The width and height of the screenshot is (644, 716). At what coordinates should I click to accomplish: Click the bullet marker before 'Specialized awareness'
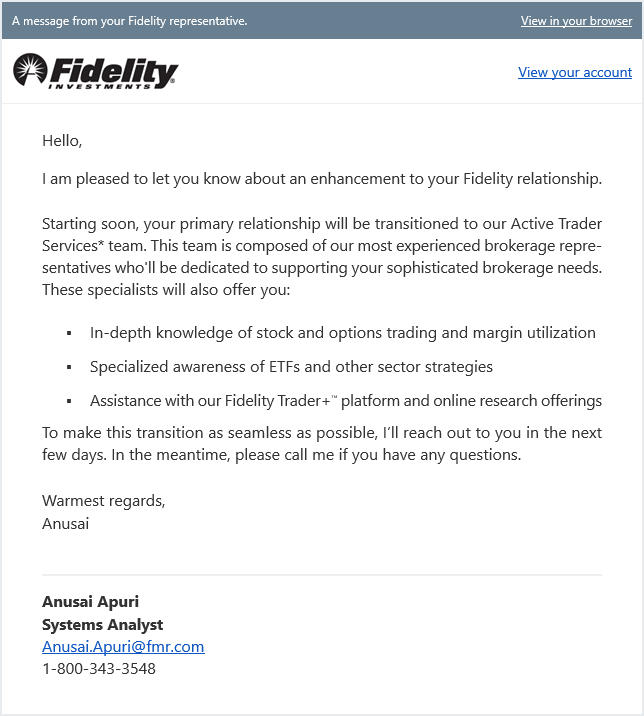pyautogui.click(x=69, y=367)
